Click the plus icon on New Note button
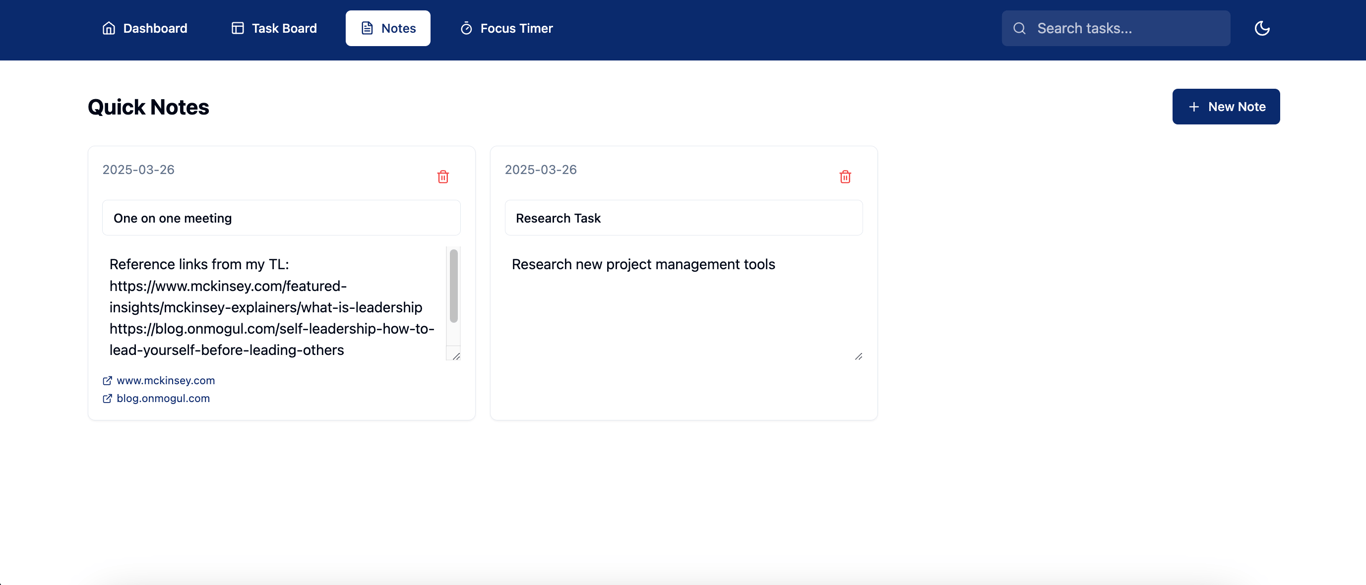This screenshot has width=1366, height=585. click(x=1194, y=106)
